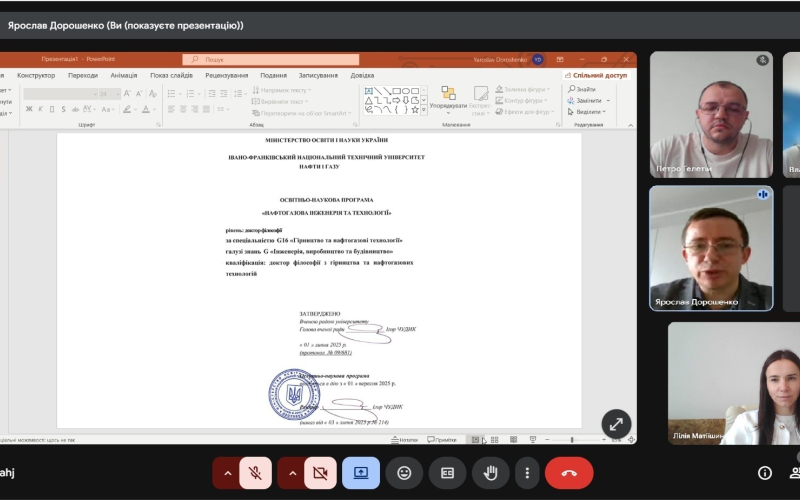Click the increase font size icon
The width and height of the screenshot is (800, 500).
[x=127, y=93]
